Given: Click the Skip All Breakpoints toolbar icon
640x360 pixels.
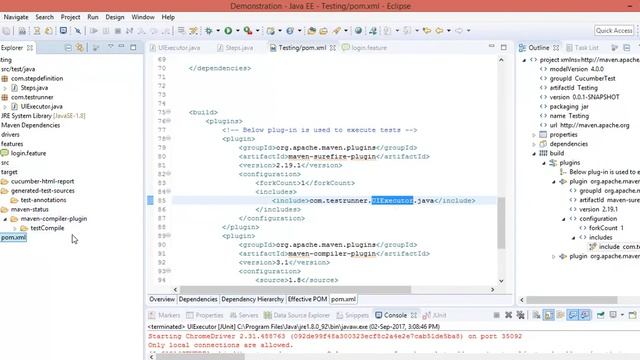Looking at the screenshot, I should (x=78, y=31).
